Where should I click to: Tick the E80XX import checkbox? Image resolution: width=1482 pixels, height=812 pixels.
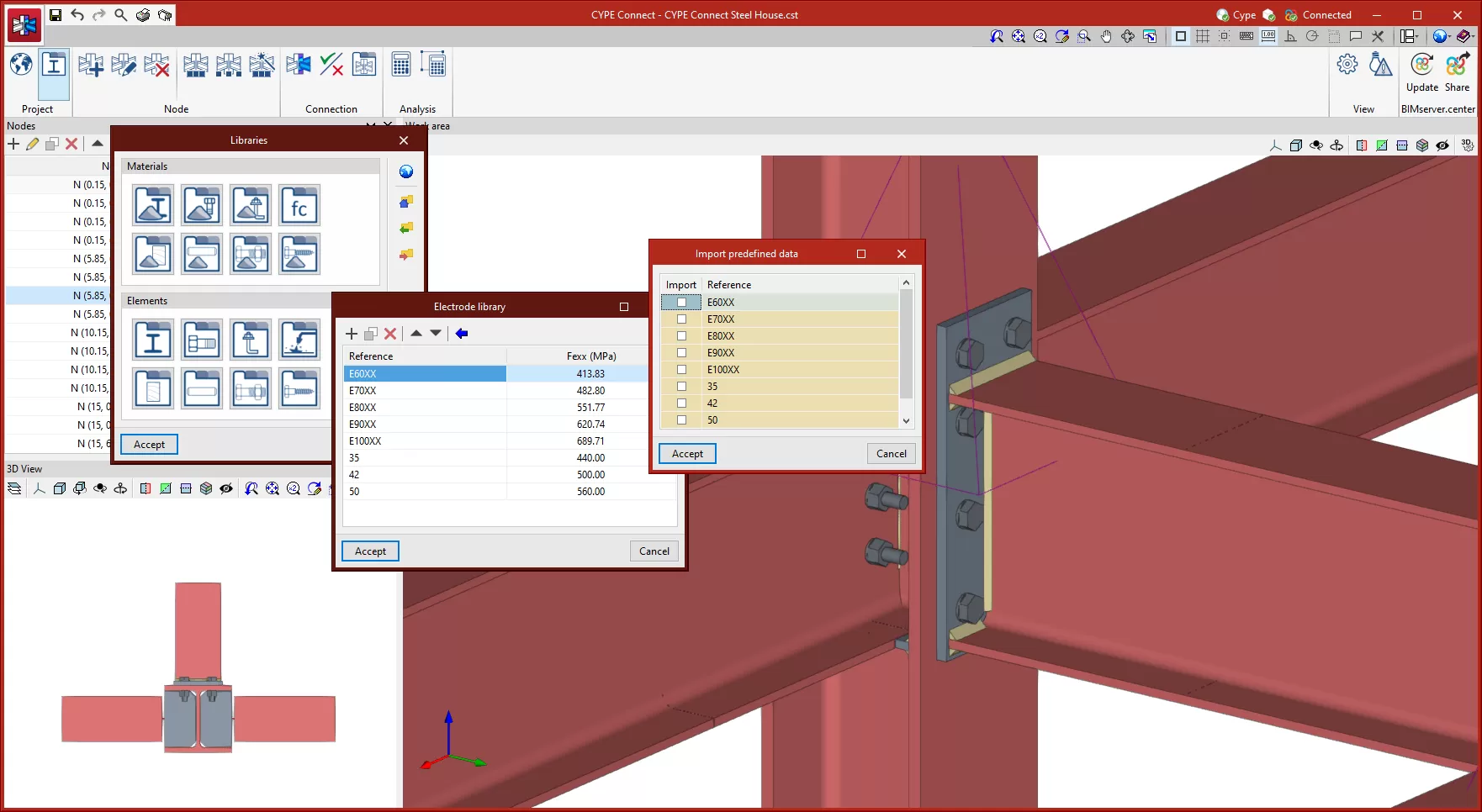coord(681,336)
